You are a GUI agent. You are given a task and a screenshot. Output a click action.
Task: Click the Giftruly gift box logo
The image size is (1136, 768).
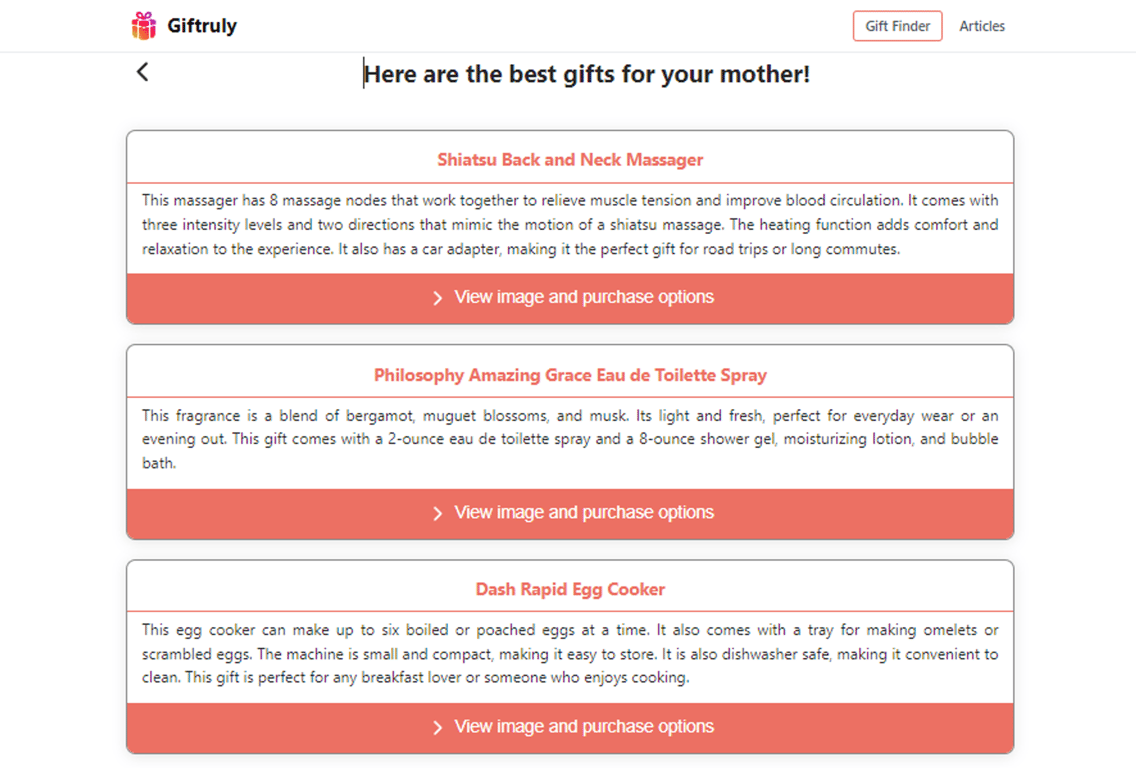[144, 26]
